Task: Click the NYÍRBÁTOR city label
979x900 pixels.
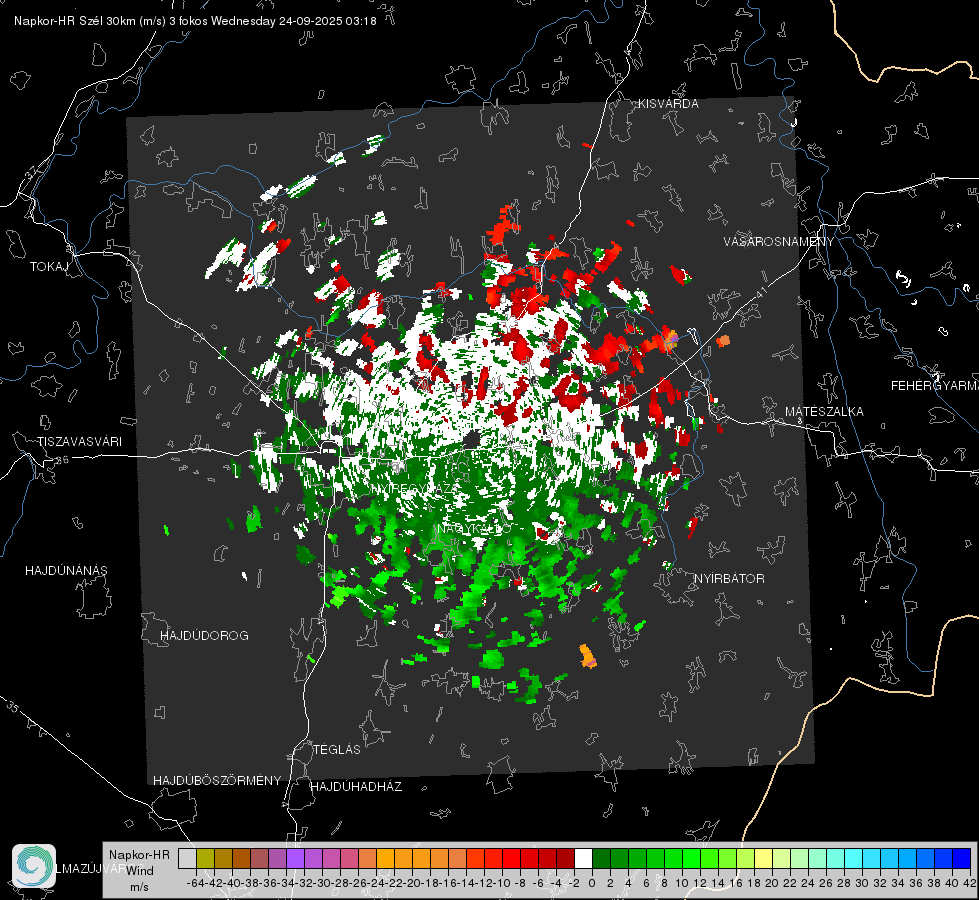Action: pyautogui.click(x=729, y=579)
